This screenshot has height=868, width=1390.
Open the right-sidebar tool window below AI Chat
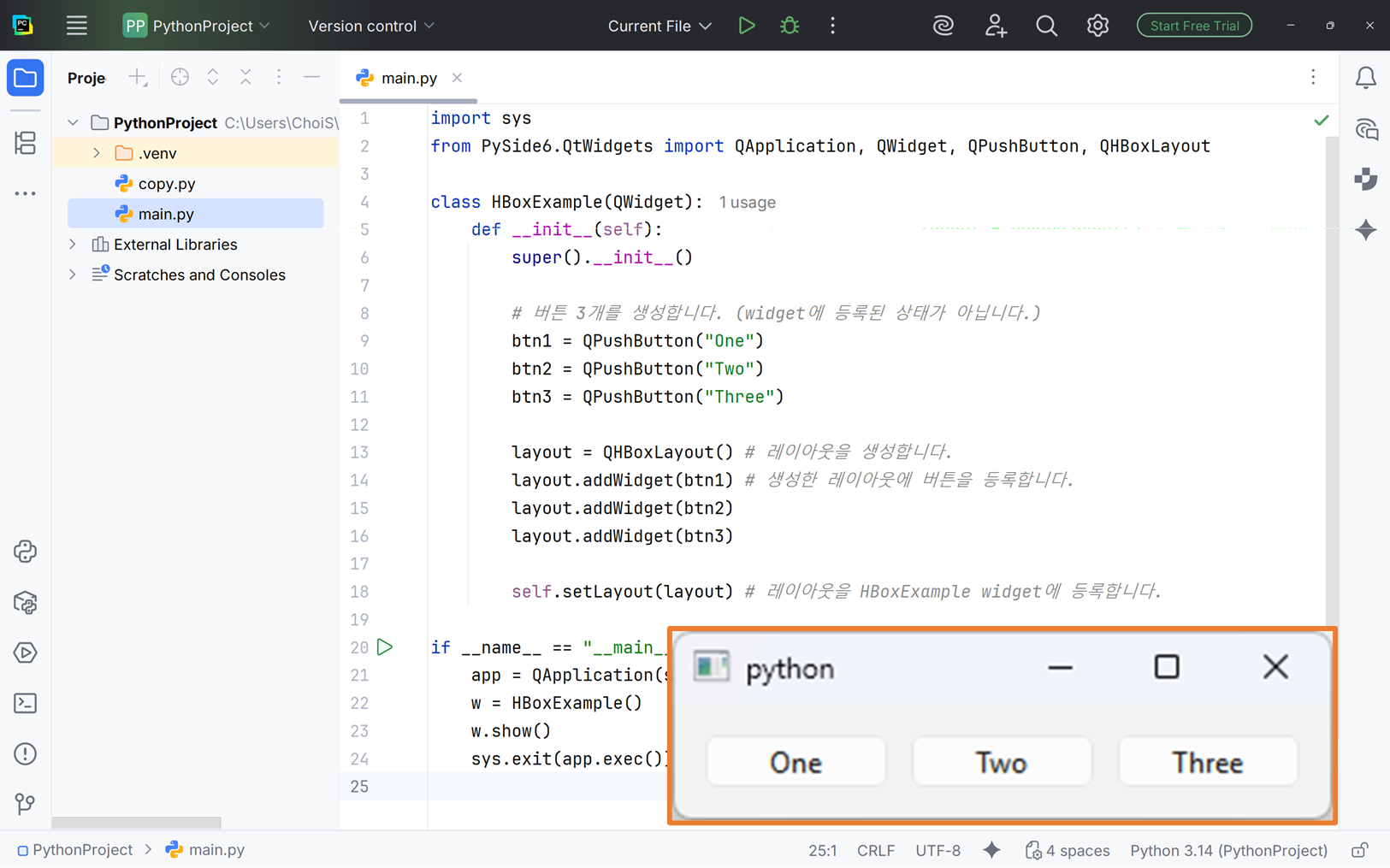coord(1366,179)
